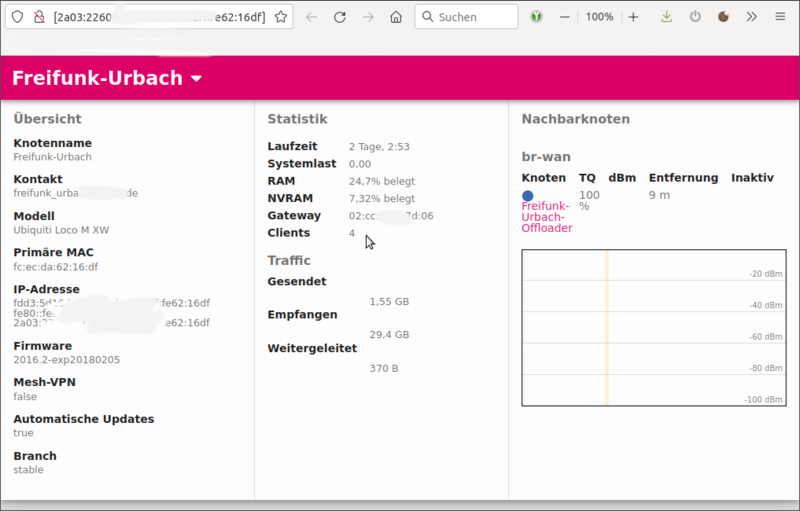Open the Freifunk-Urbach header dropdown

click(x=196, y=79)
